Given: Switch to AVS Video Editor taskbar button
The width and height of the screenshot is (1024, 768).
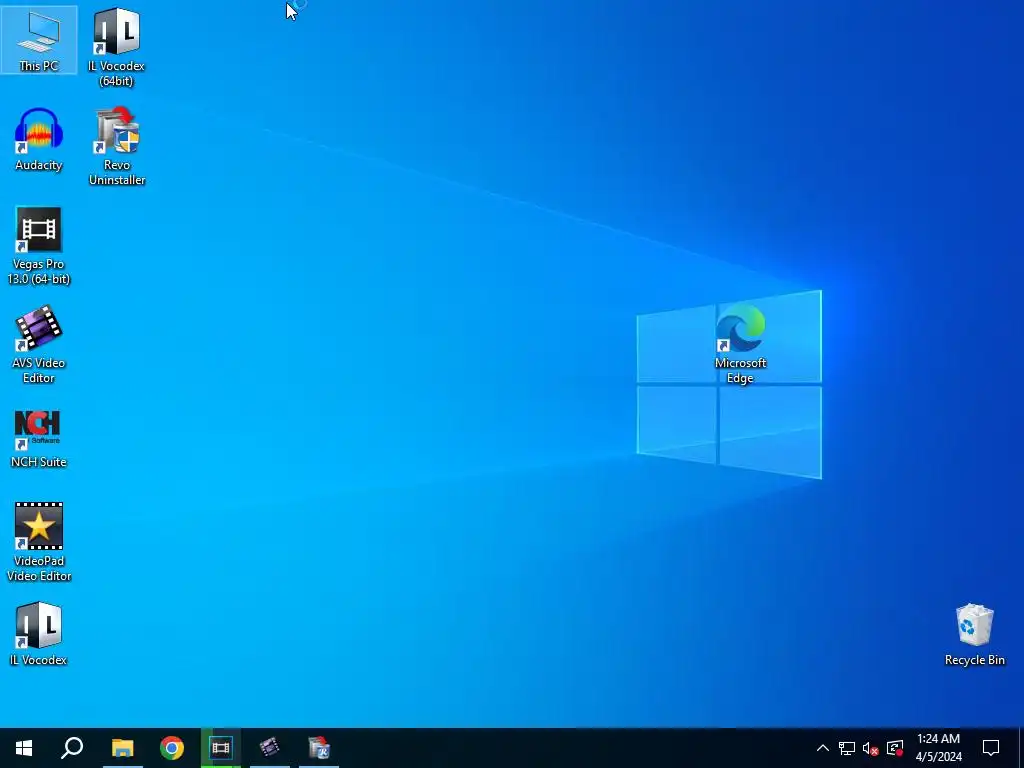Looking at the screenshot, I should [270, 748].
